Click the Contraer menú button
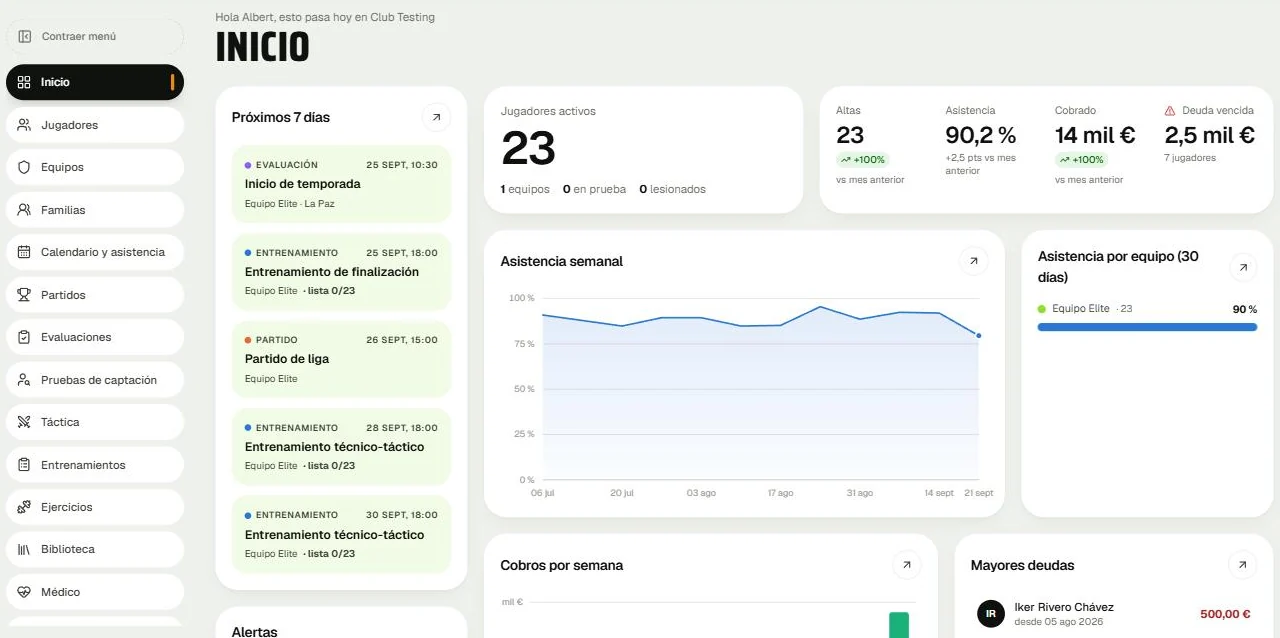This screenshot has height=638, width=1280. [x=95, y=36]
